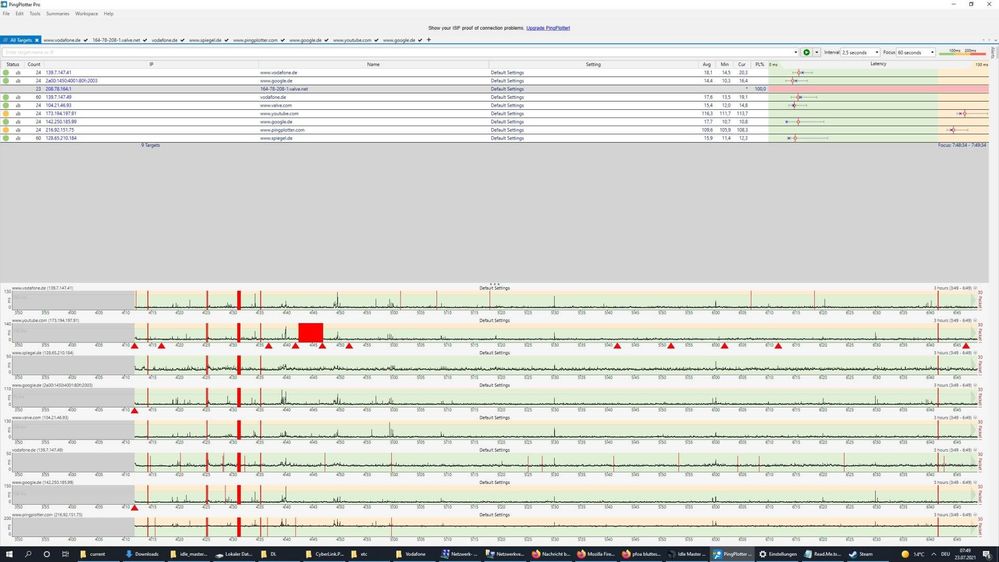
Task: Click the green Start/Resume tracing button
Action: click(806, 52)
